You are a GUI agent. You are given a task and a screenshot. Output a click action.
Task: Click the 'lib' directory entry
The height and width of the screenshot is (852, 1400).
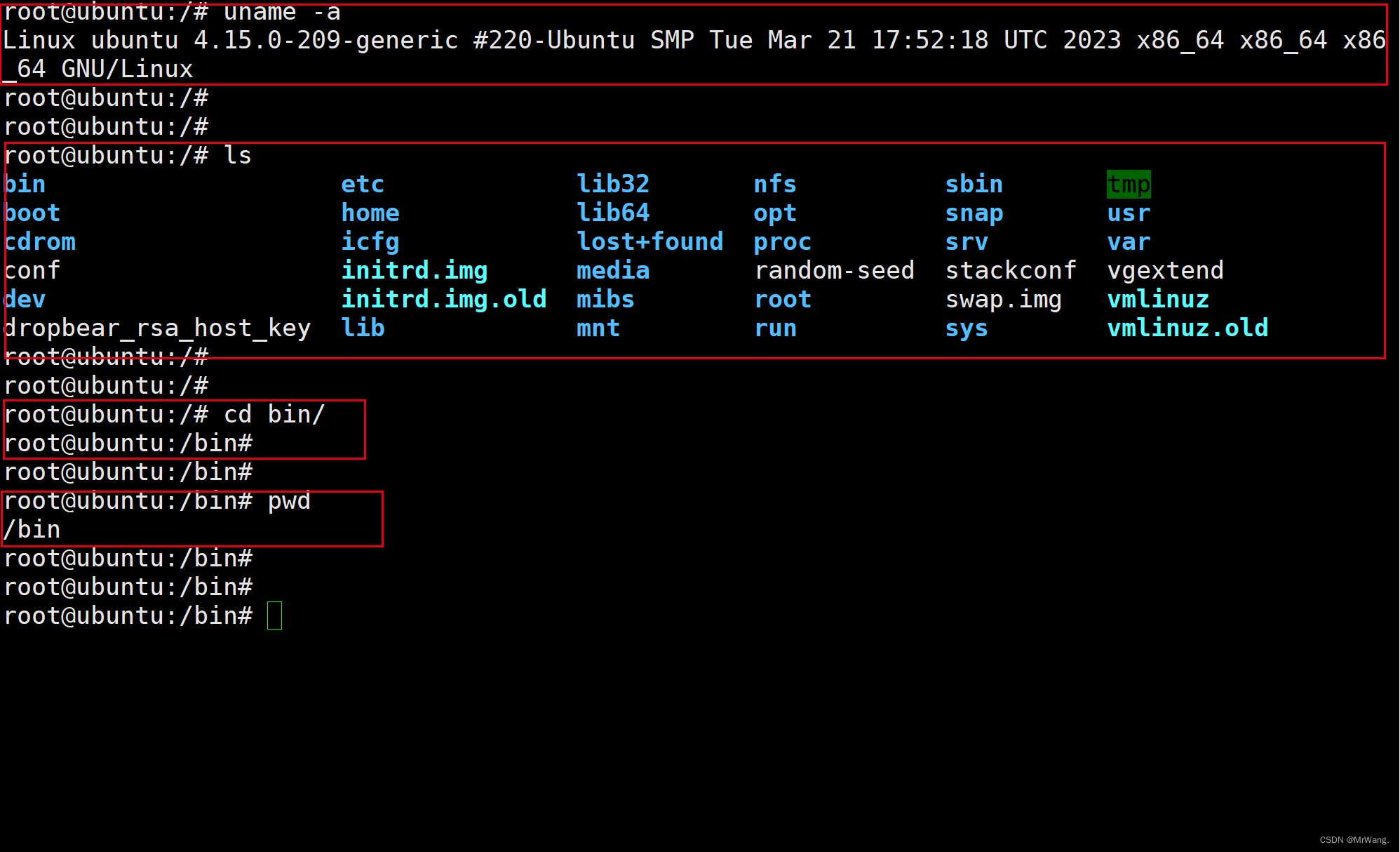pos(363,328)
